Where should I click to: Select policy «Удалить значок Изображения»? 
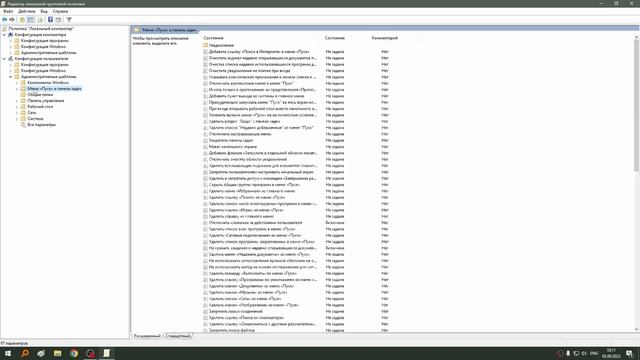click(x=253, y=305)
